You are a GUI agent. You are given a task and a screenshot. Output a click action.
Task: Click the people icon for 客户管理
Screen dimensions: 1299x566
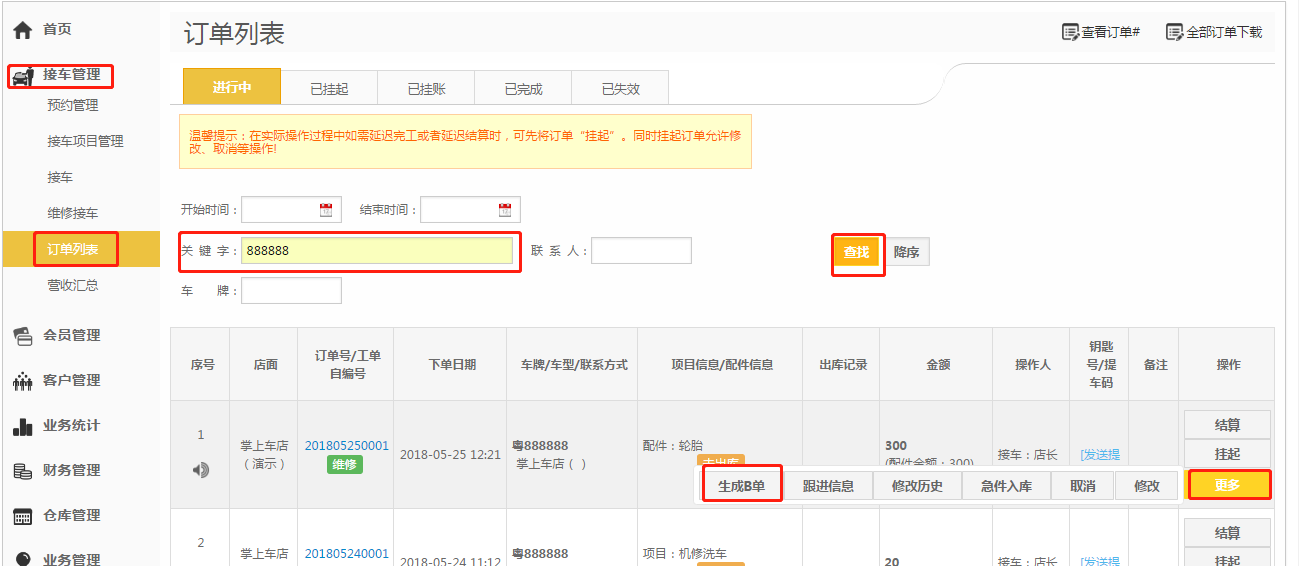22,381
